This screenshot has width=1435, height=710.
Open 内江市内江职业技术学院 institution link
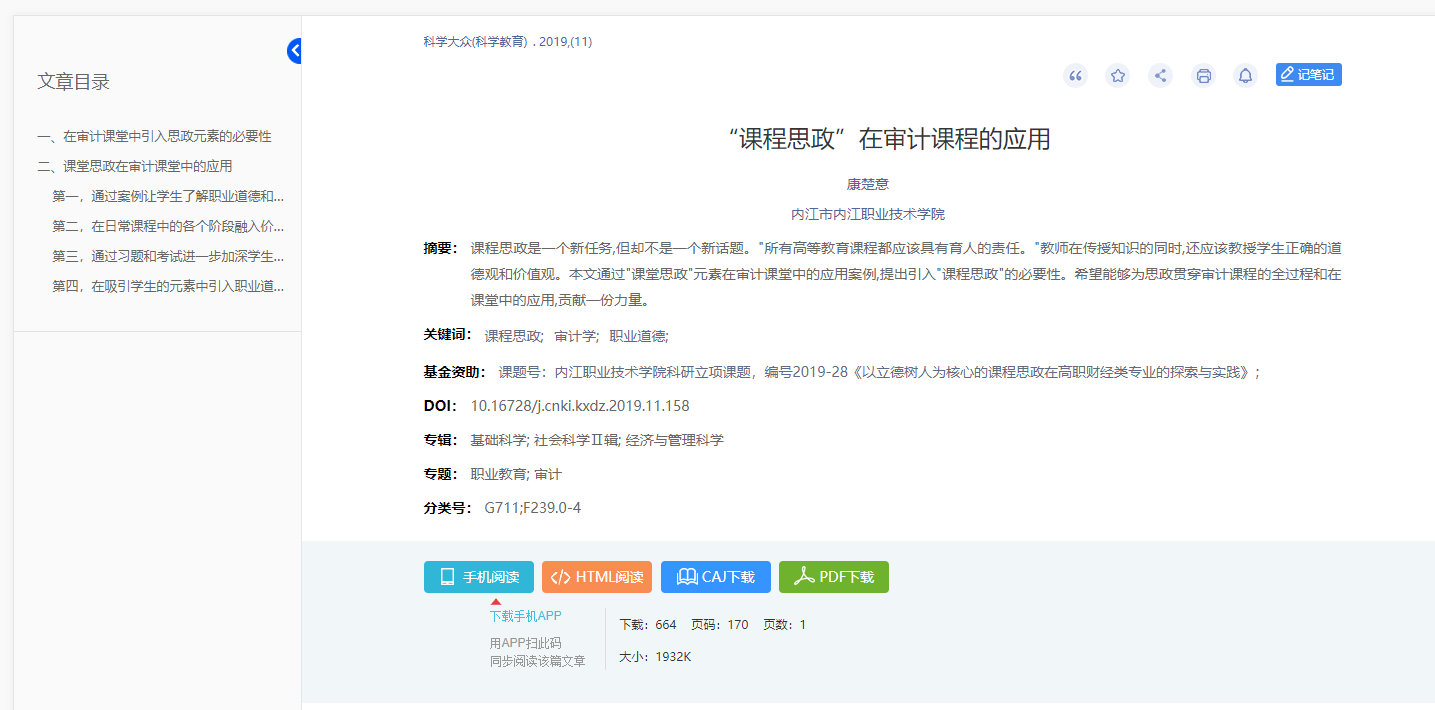(868, 214)
